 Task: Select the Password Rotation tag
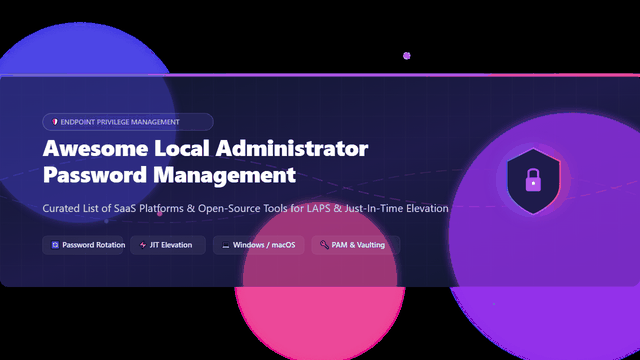click(83, 245)
